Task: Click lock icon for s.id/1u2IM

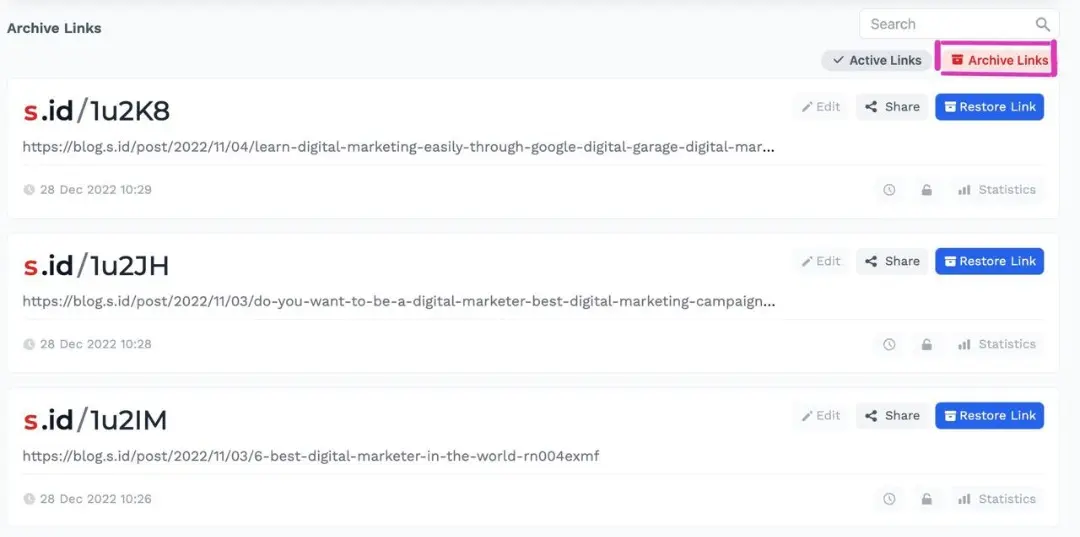Action: pyautogui.click(x=927, y=499)
